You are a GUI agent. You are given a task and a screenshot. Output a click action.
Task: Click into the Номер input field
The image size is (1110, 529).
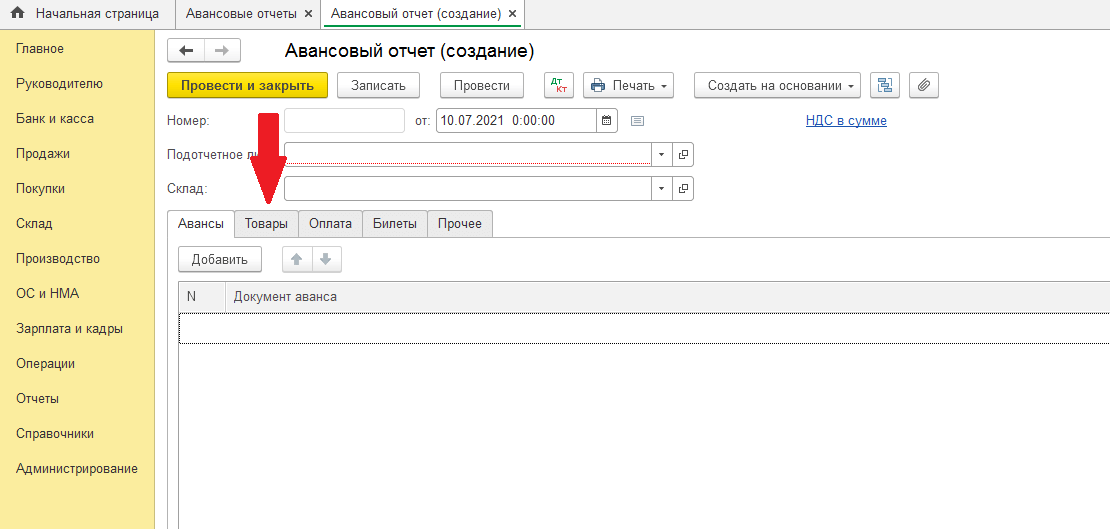(344, 121)
